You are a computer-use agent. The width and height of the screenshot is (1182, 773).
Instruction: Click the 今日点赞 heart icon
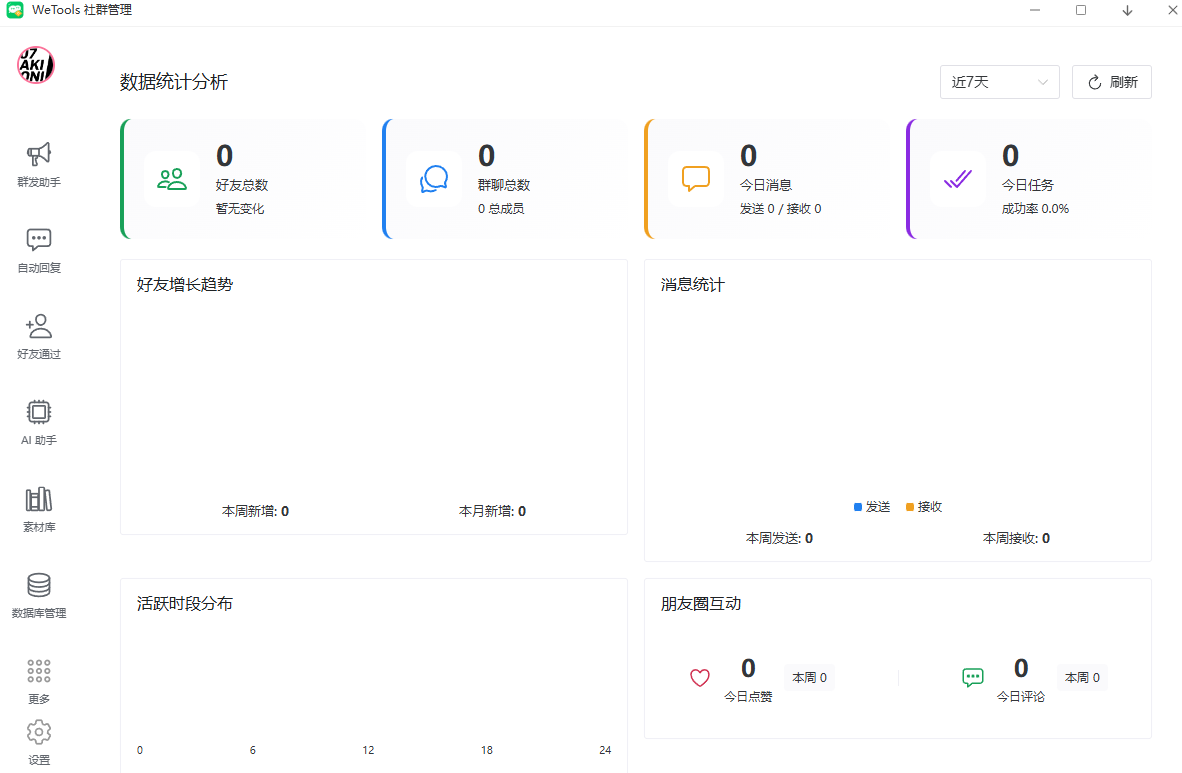coord(700,678)
